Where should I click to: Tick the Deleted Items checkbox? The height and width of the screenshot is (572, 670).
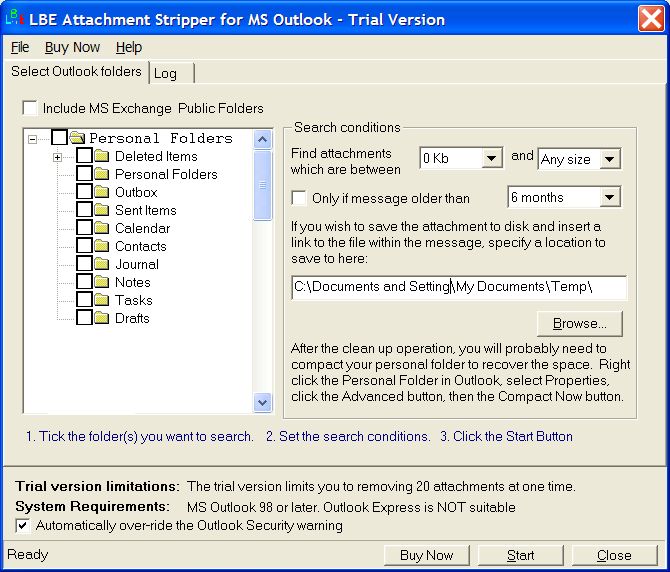[x=85, y=155]
